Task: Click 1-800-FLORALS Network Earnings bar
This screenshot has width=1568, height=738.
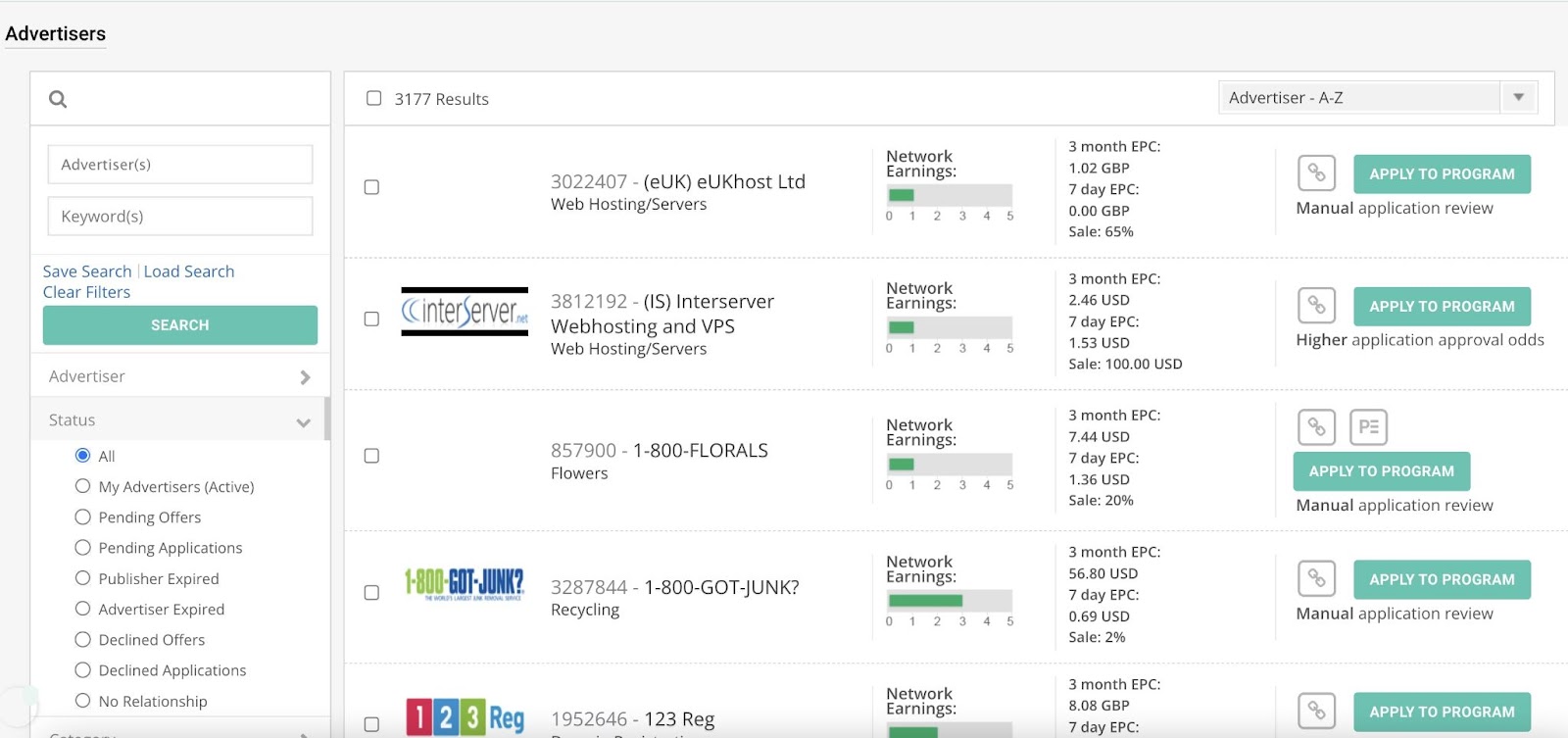Action: point(949,465)
